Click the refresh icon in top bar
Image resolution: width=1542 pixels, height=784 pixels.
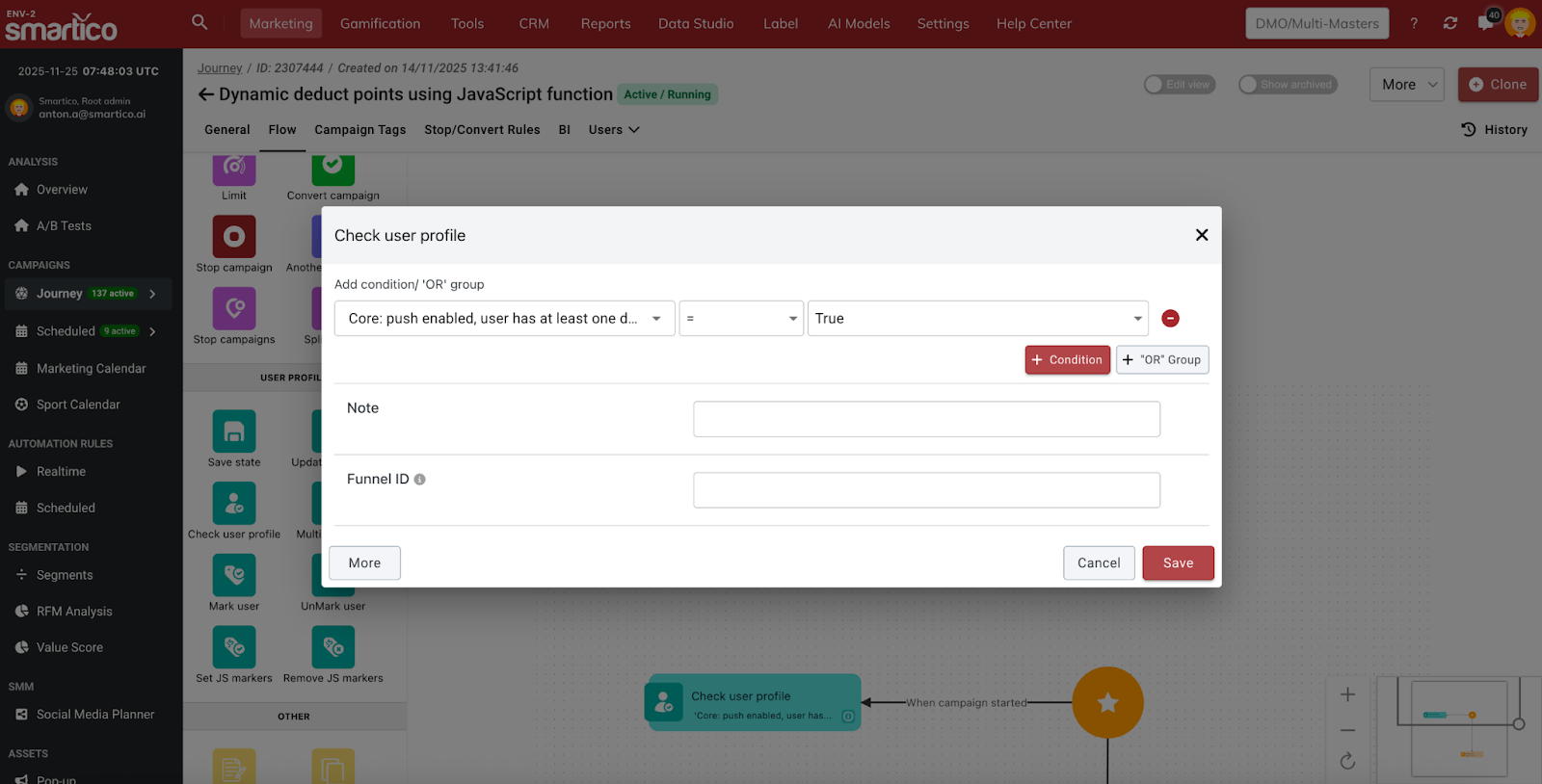pyautogui.click(x=1450, y=23)
